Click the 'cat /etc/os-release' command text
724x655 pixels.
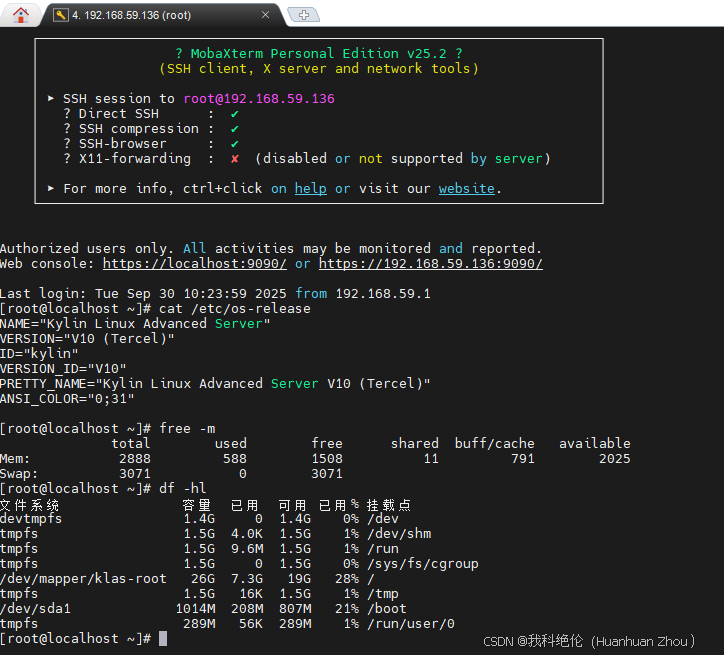point(235,308)
